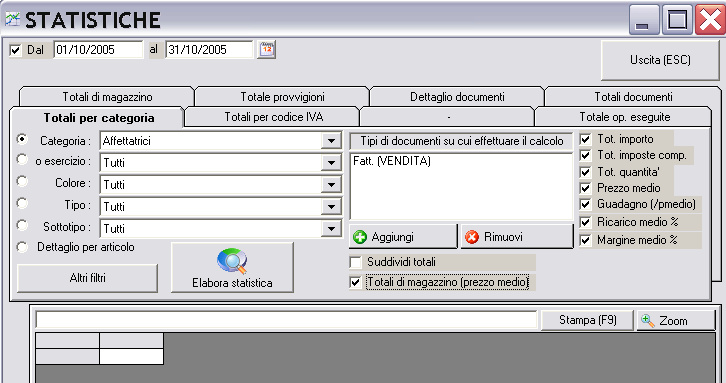The image size is (726, 383).
Task: Click the Statistiche chart icon in title bar
Action: [x=13, y=19]
